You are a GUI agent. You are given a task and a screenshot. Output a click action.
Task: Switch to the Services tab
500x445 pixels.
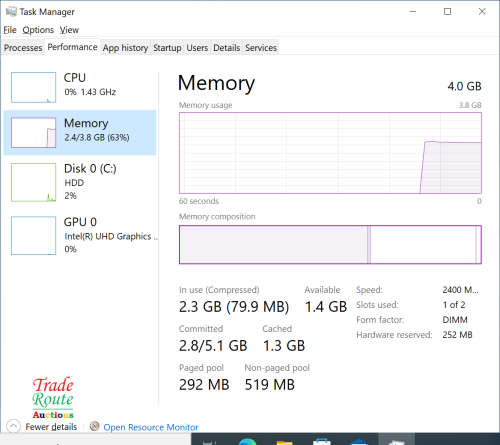261,48
